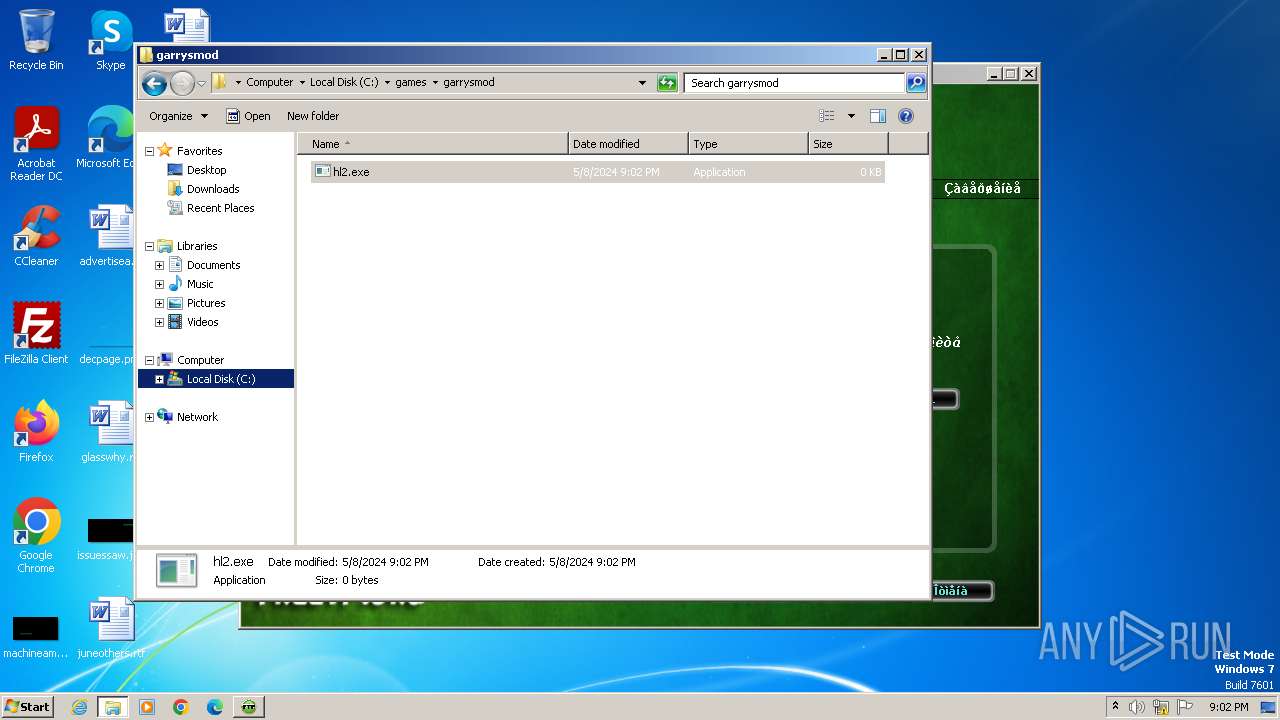Viewport: 1280px width, 720px height.
Task: Open FileZilla Client desktop icon
Action: click(36, 334)
